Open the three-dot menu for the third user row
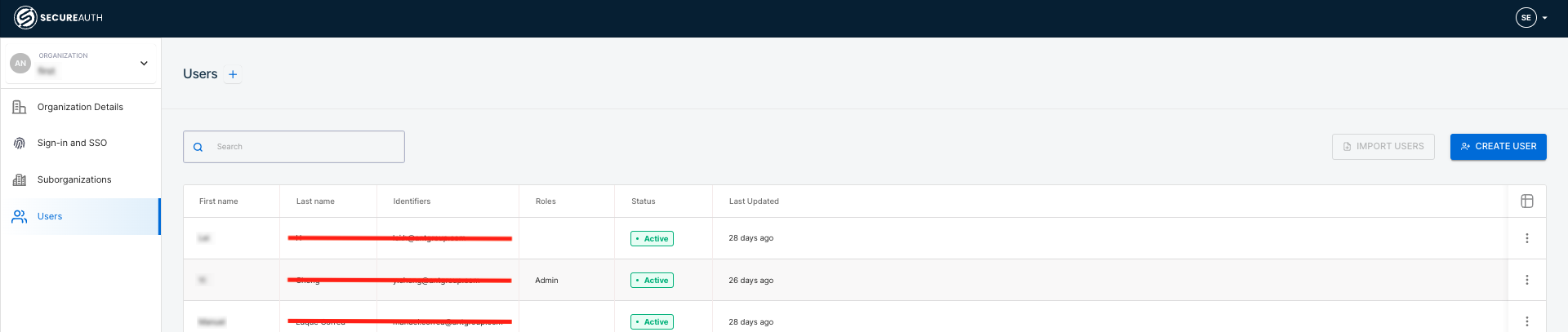Image resolution: width=1568 pixels, height=332 pixels. pyautogui.click(x=1526, y=321)
